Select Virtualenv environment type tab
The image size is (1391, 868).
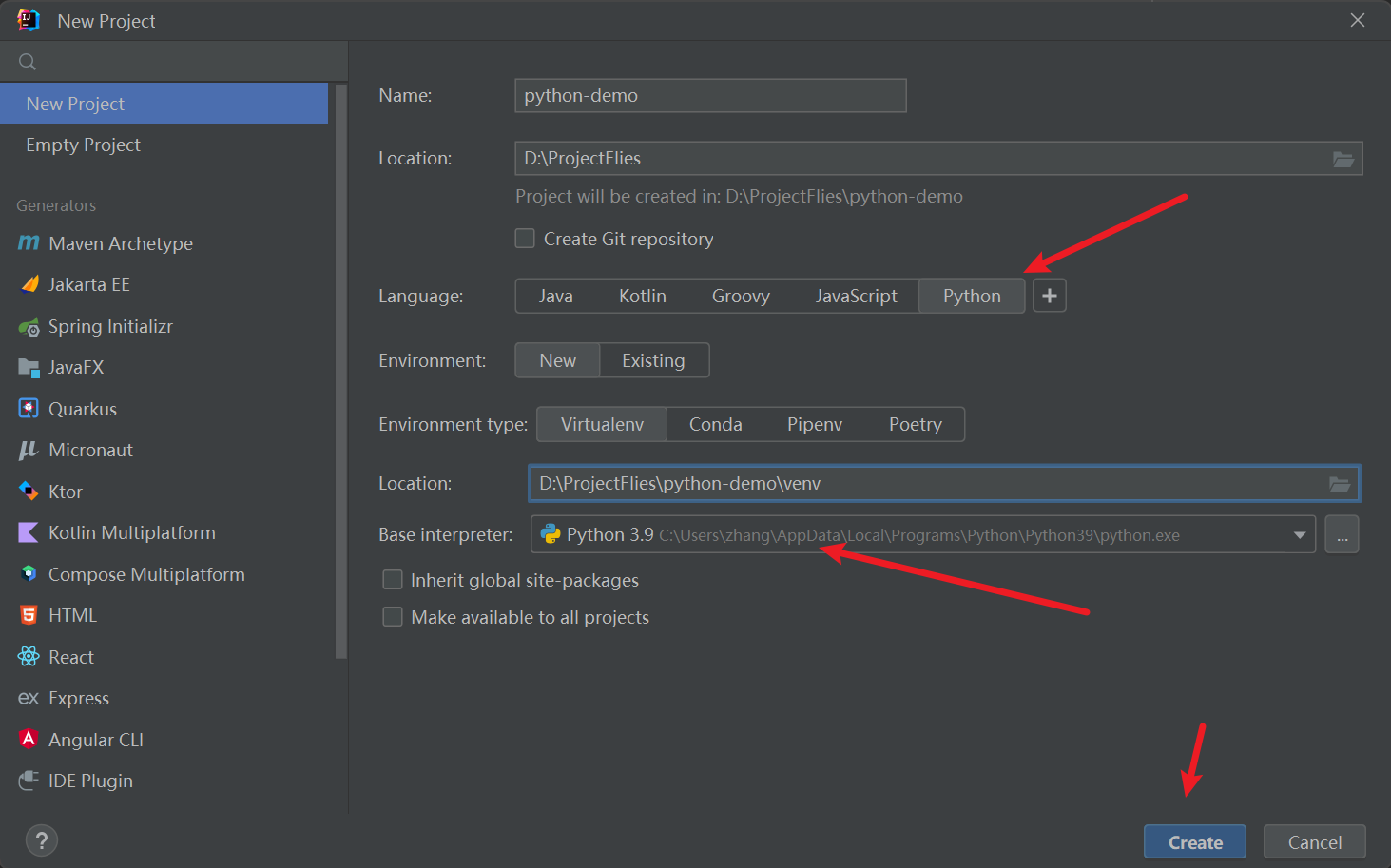[x=602, y=424]
